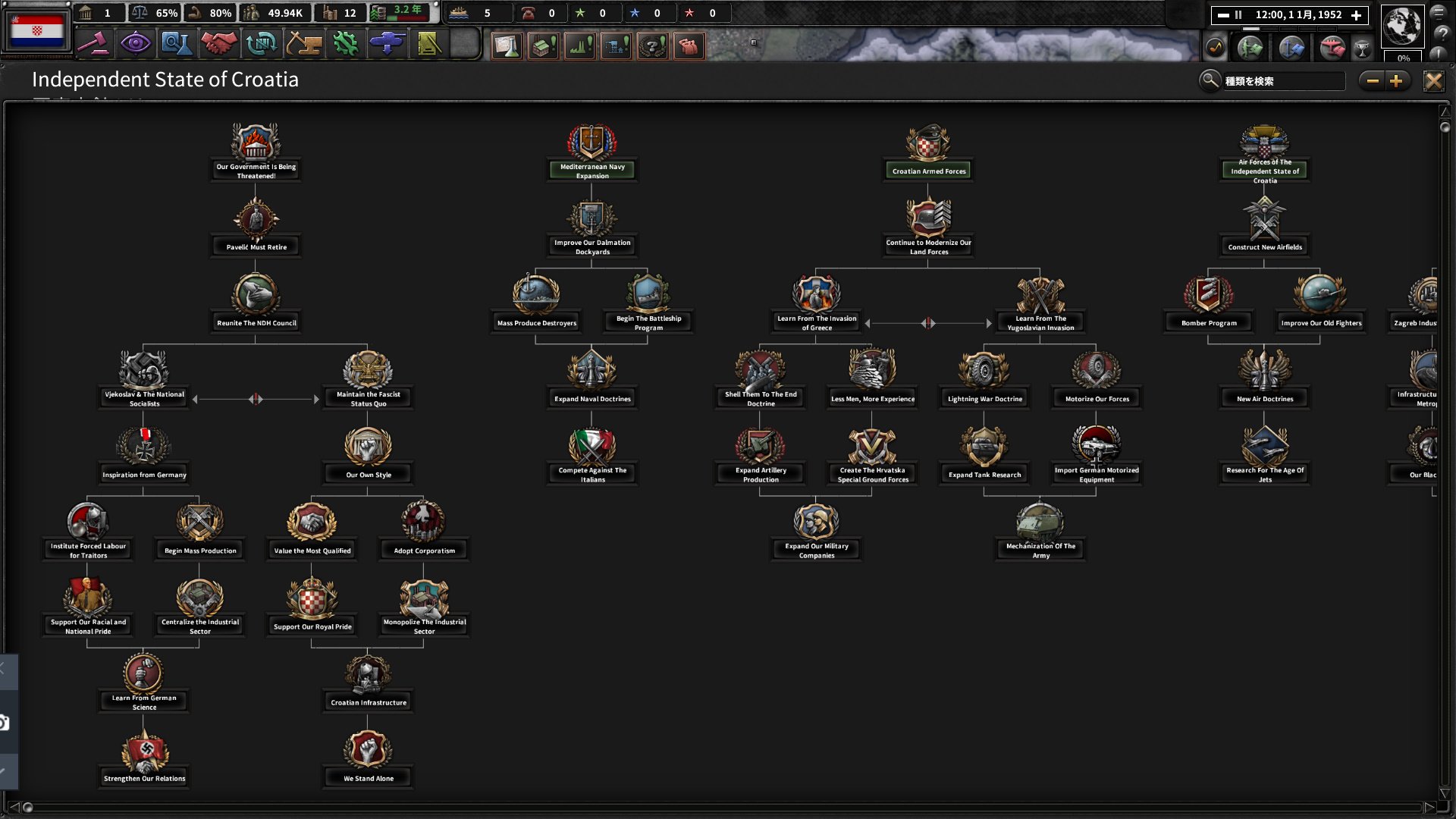Click the horizontal scrollbar right arrow
This screenshot has width=1456, height=819.
[x=1429, y=807]
